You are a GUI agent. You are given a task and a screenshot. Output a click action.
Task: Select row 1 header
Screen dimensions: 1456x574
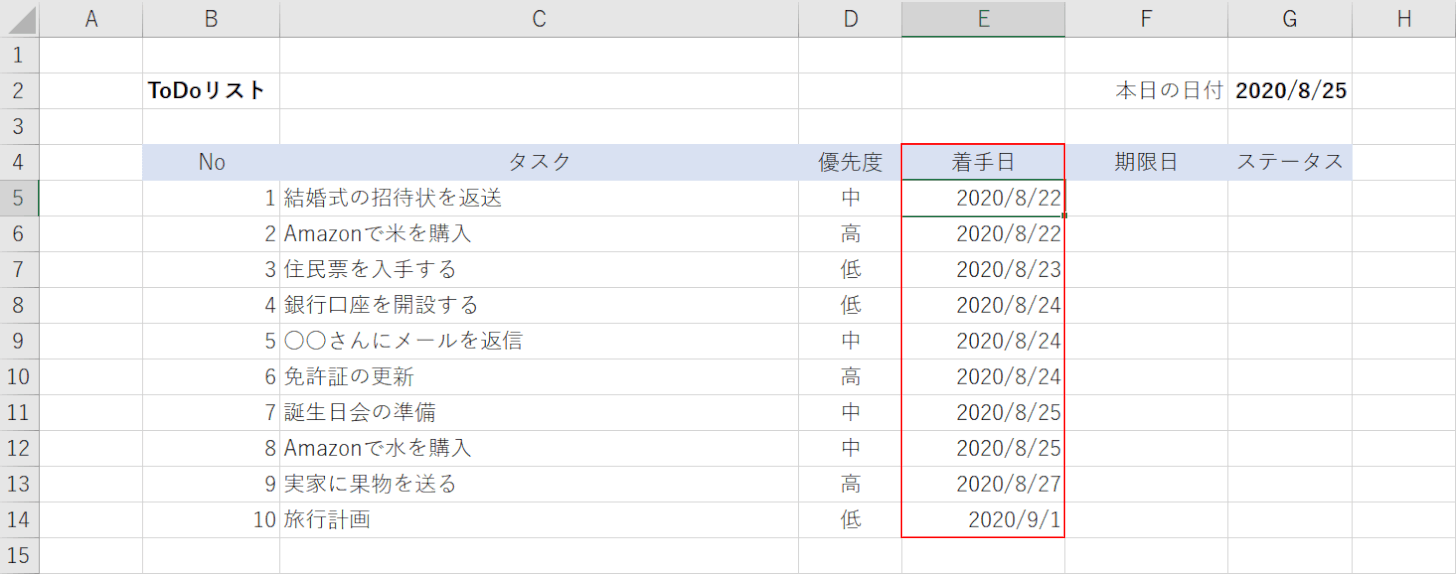[x=20, y=55]
